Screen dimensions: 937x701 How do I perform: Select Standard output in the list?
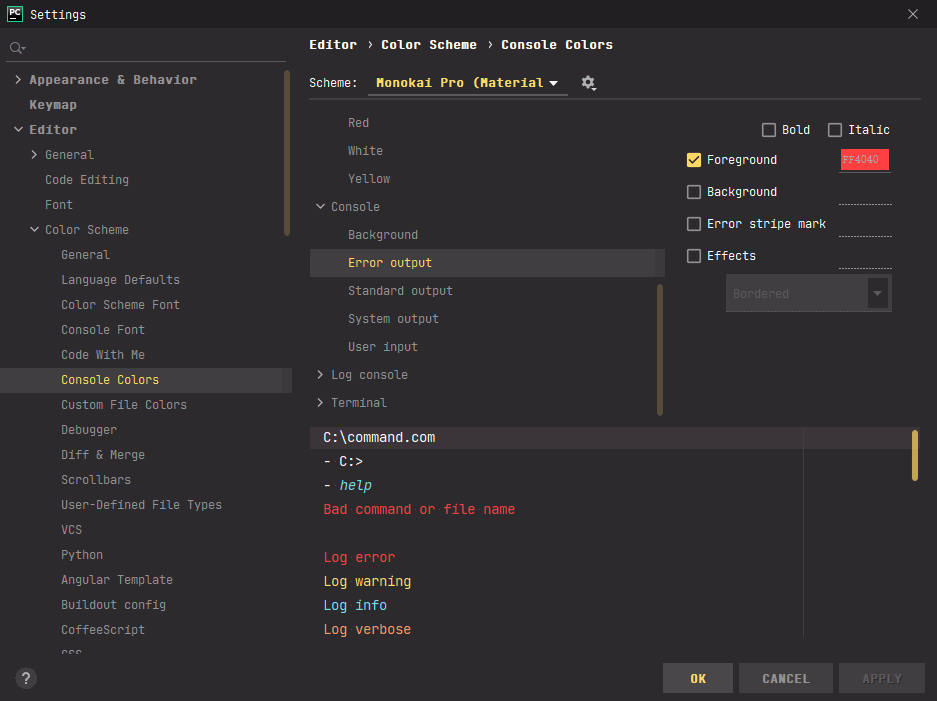click(400, 291)
